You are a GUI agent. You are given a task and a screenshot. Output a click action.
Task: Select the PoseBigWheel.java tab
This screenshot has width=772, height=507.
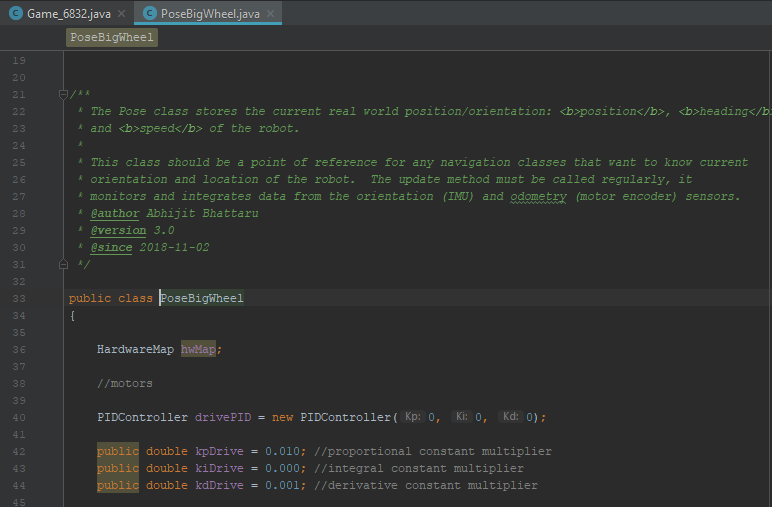pyautogui.click(x=210, y=14)
